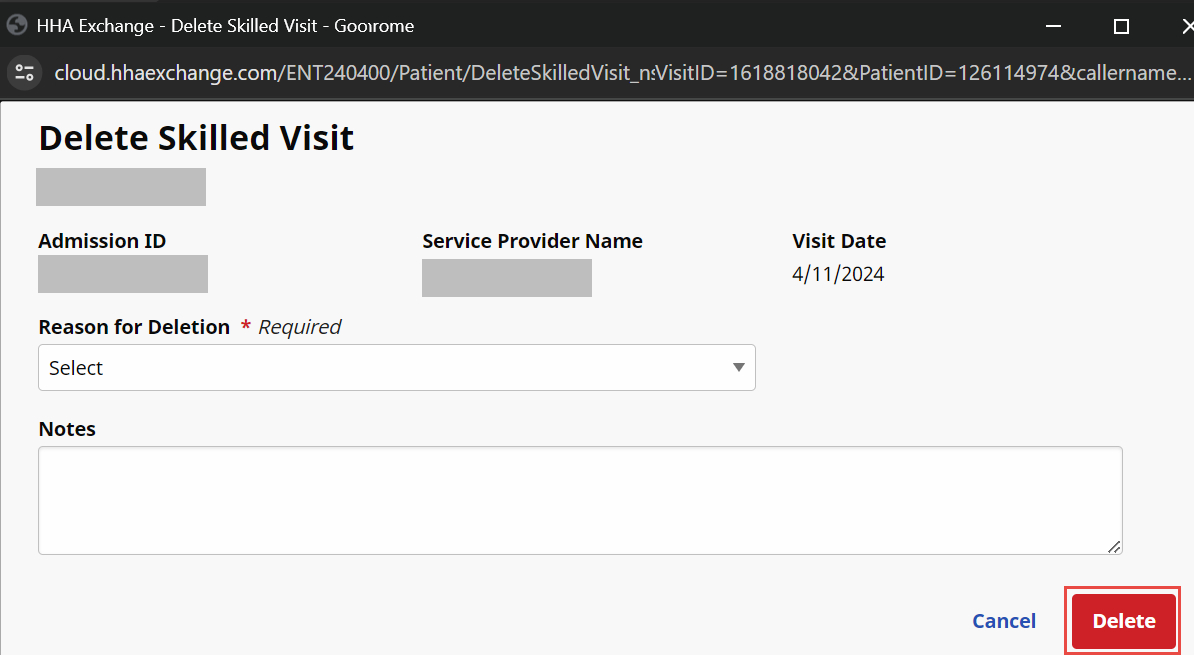Click the Reason for Deletion label
The height and width of the screenshot is (655, 1194).
(134, 327)
